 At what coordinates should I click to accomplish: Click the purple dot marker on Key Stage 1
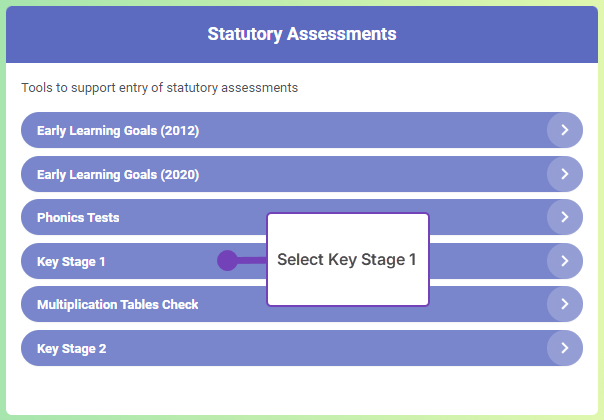227,261
